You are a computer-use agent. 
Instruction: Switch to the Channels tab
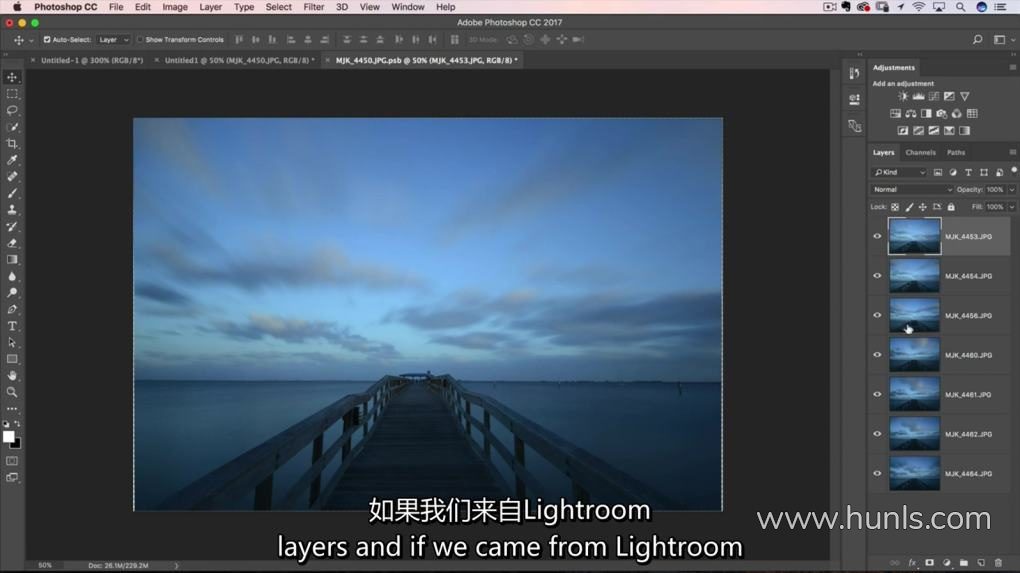coord(920,152)
